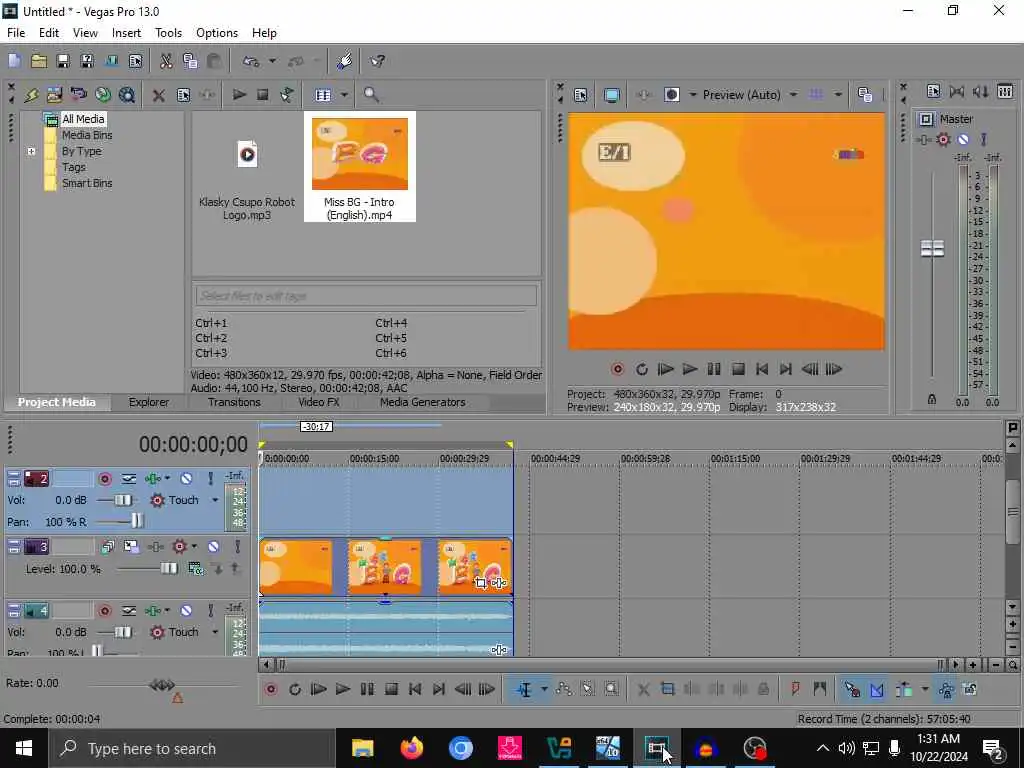This screenshot has height=768, width=1024.
Task: Open the Tools menu
Action: pos(168,33)
